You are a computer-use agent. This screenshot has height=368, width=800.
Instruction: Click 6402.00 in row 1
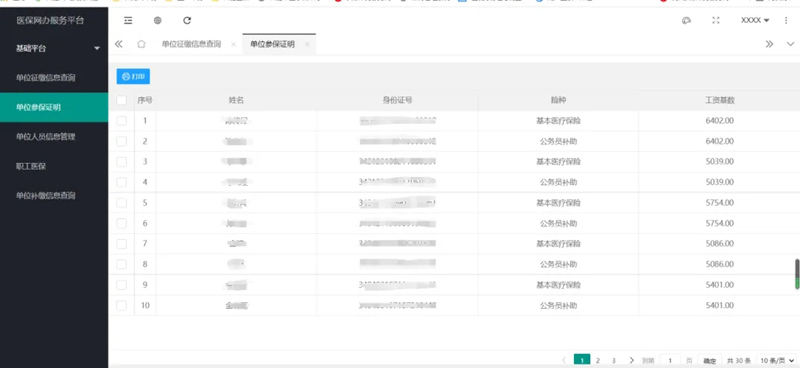(x=720, y=121)
